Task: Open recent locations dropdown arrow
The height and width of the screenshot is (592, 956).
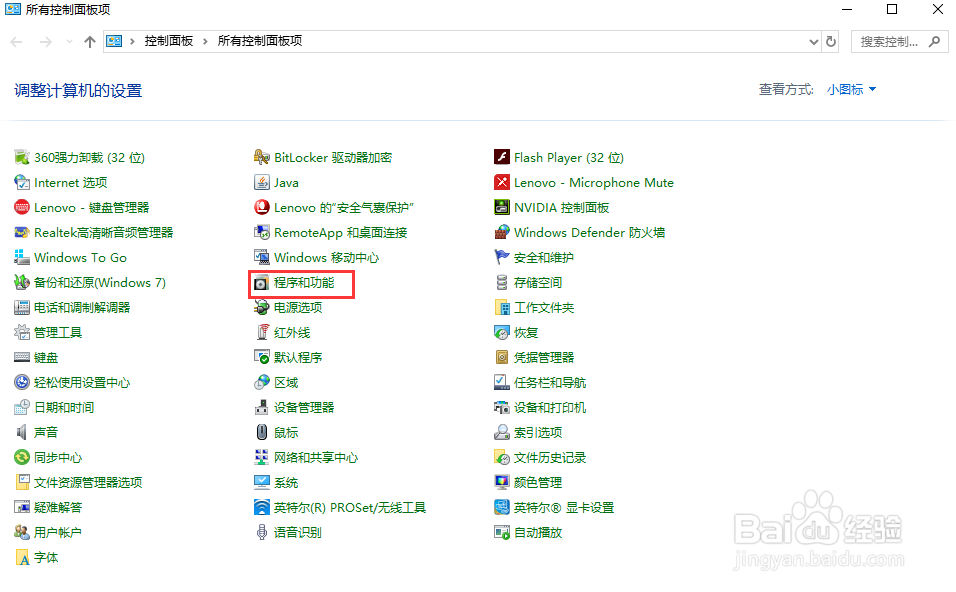Action: pos(69,41)
